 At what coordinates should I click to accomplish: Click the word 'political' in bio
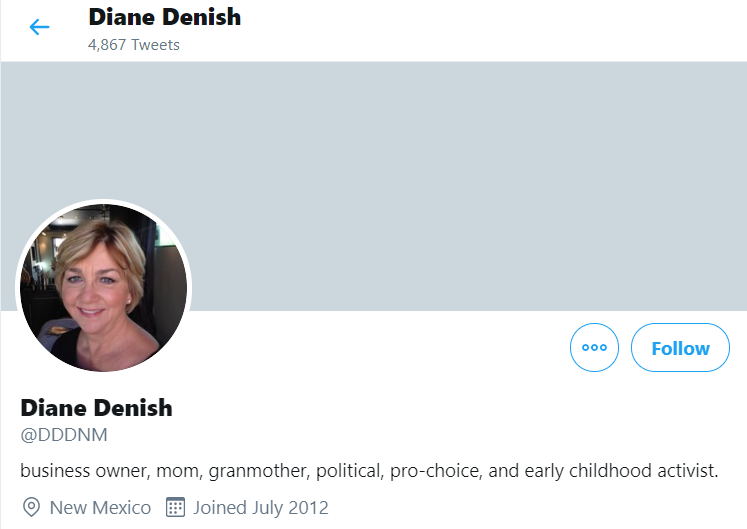point(350,471)
